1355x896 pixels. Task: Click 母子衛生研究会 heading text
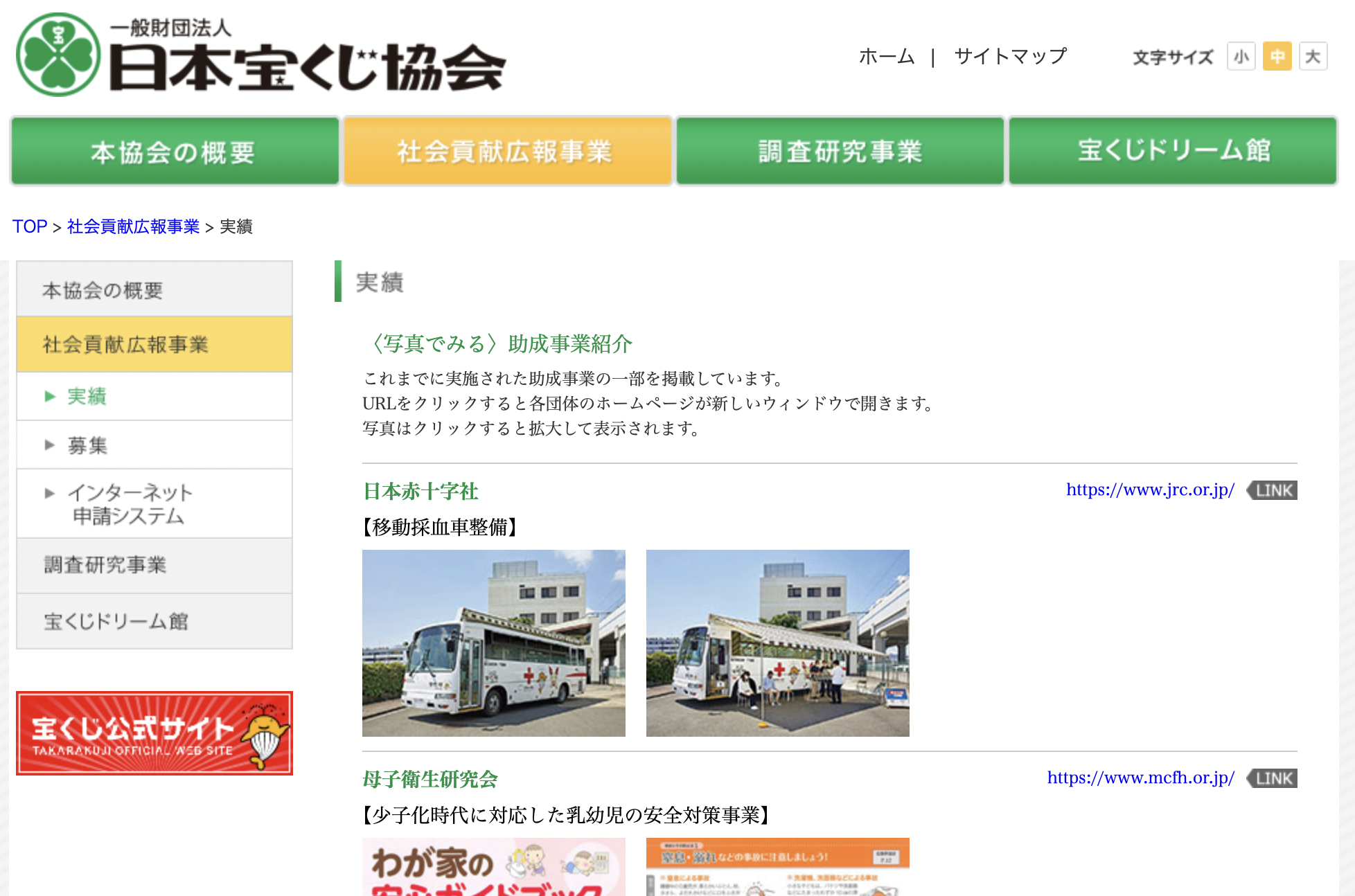430,779
